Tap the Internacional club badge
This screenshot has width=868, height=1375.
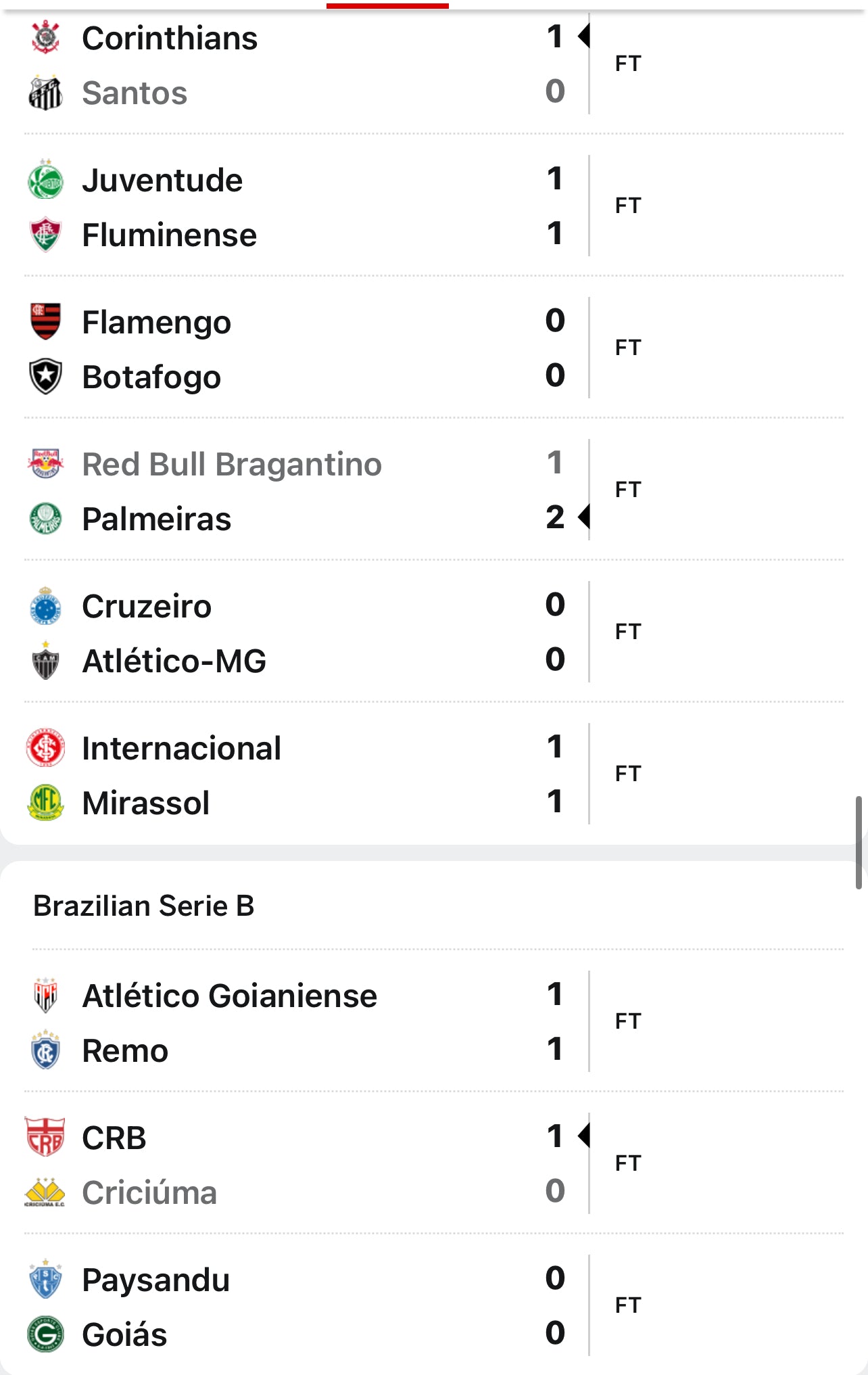point(45,748)
